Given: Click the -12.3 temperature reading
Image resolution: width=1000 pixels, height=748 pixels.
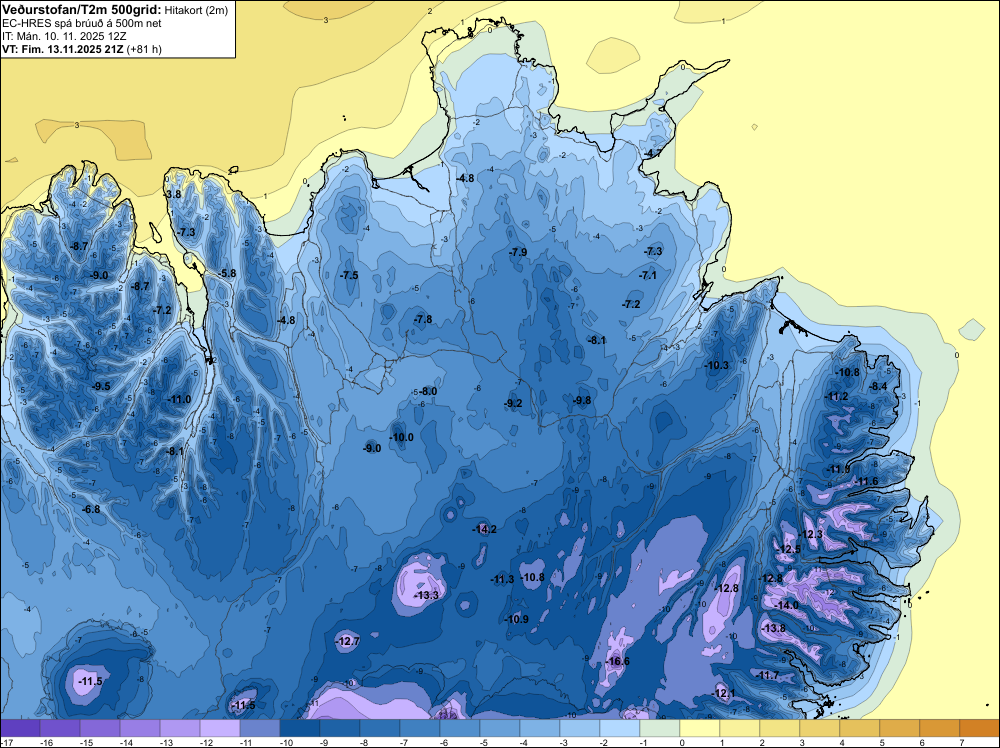Looking at the screenshot, I should 811,534.
